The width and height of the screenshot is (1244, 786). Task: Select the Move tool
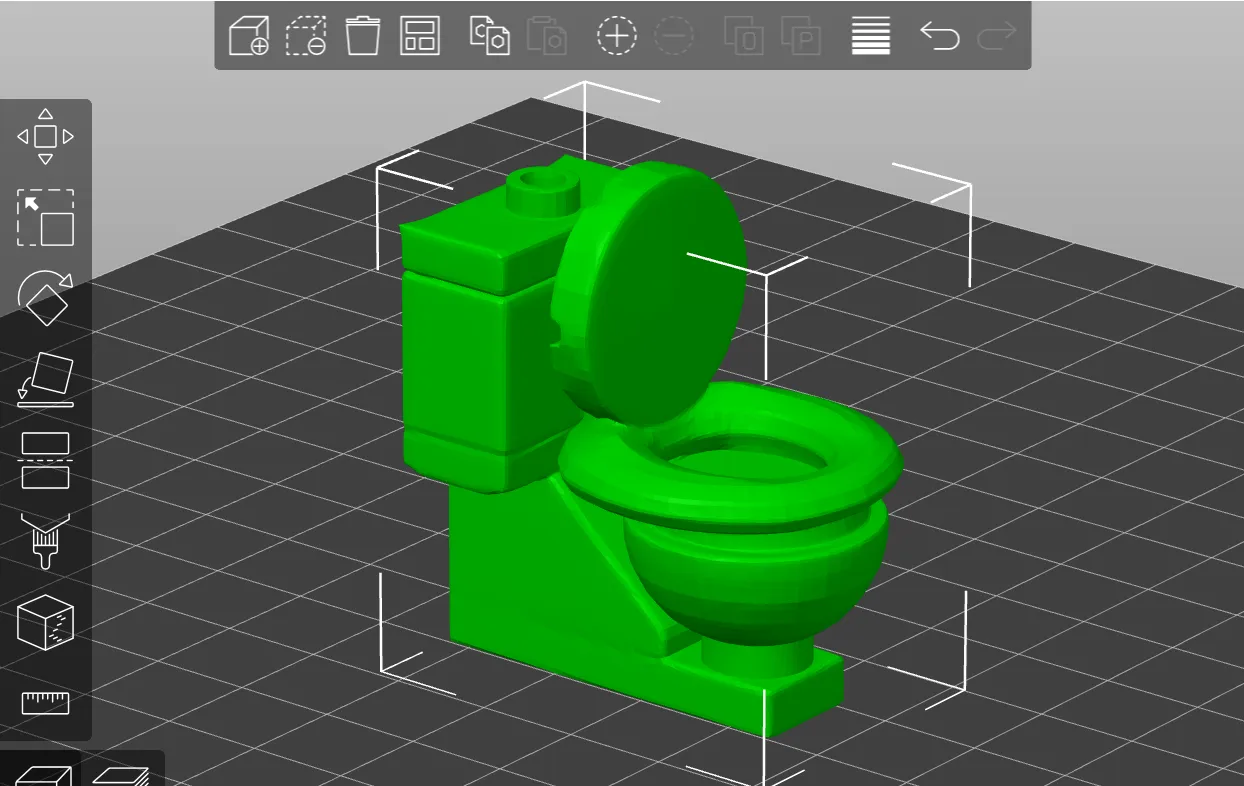coord(45,135)
